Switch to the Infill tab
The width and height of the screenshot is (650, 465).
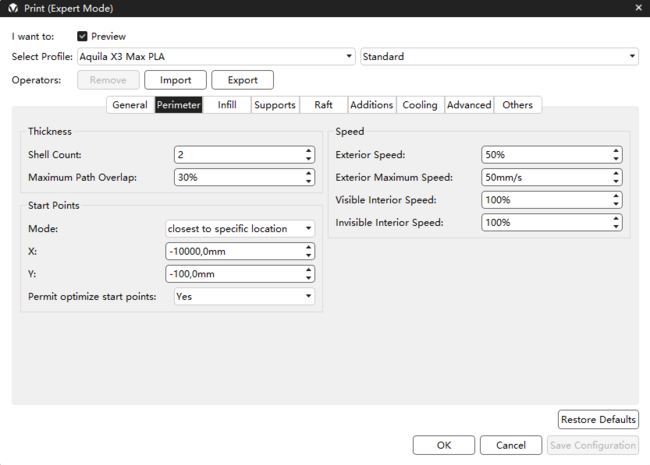(227, 105)
